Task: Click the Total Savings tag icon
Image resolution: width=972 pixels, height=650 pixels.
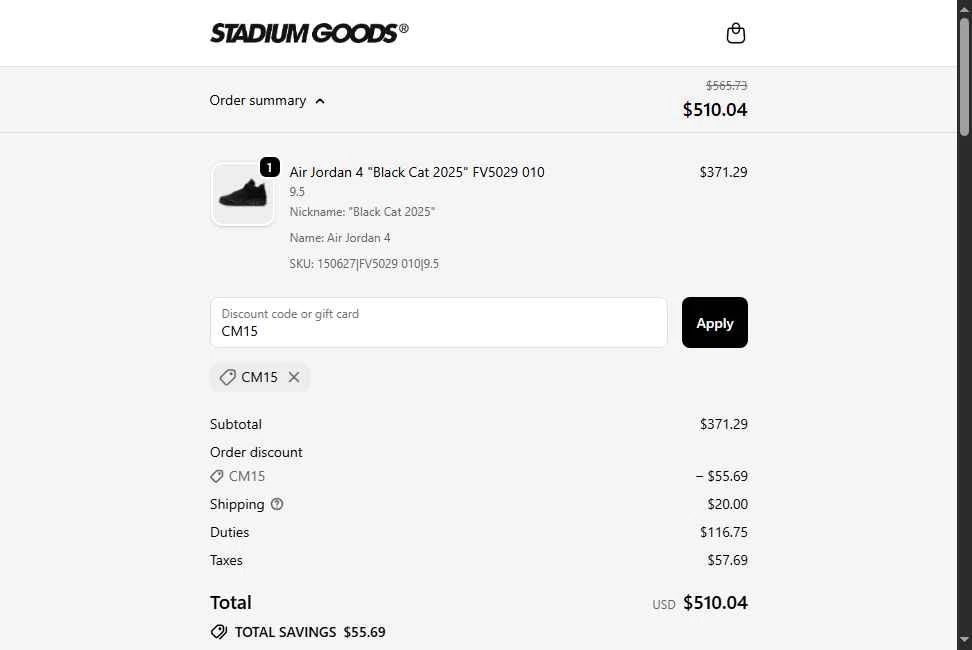Action: coord(219,632)
